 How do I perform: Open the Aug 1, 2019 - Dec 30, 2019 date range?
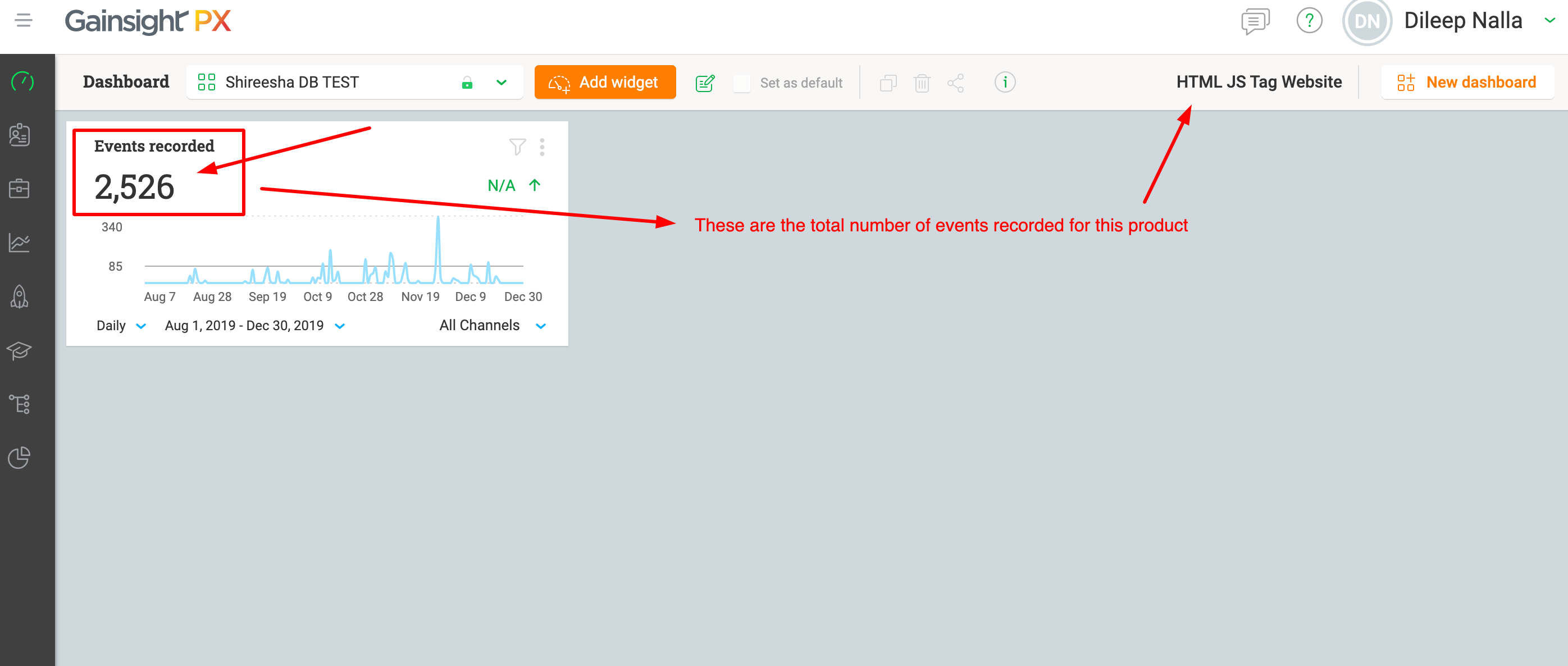point(255,326)
